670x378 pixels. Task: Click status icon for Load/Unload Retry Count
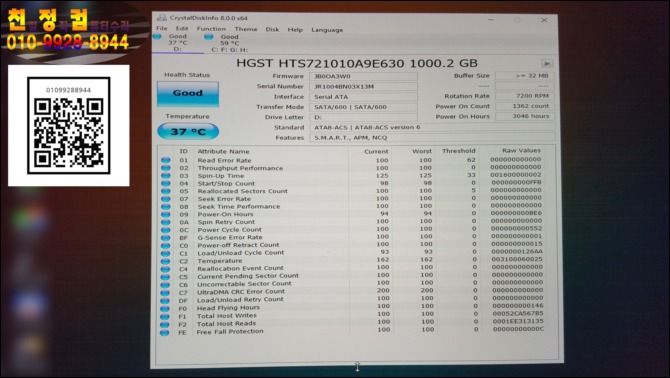coord(165,300)
